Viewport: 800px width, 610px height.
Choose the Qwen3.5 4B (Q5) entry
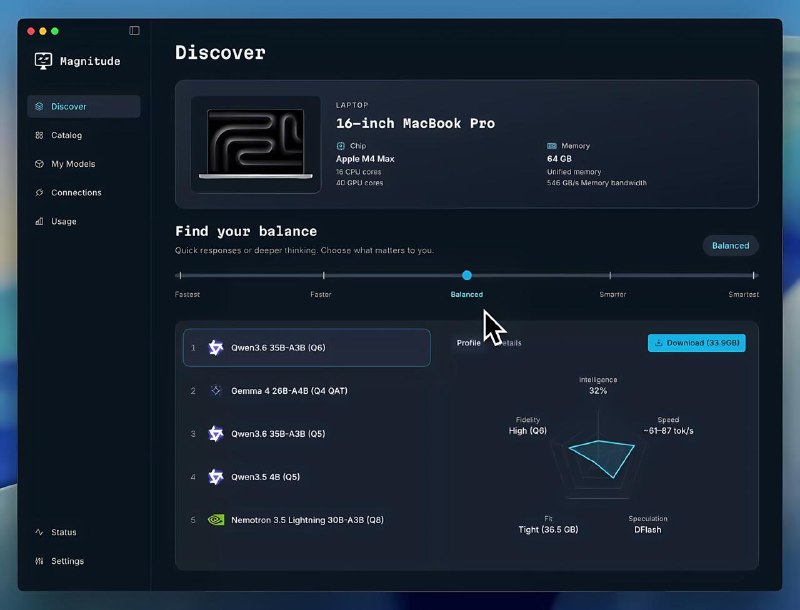[x=307, y=477]
